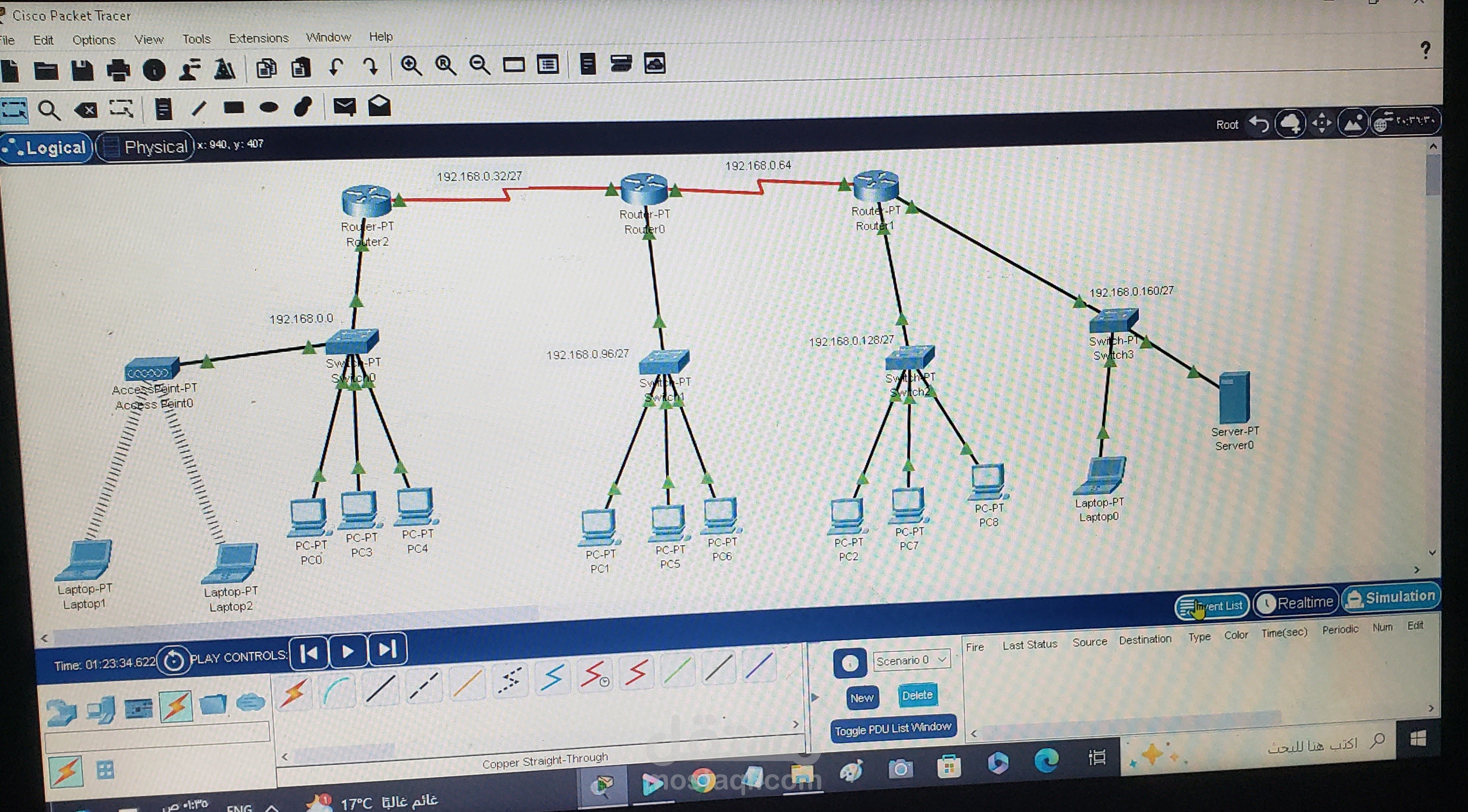Click the Zoom Out magnifier icon
The image size is (1468, 812).
pos(479,65)
